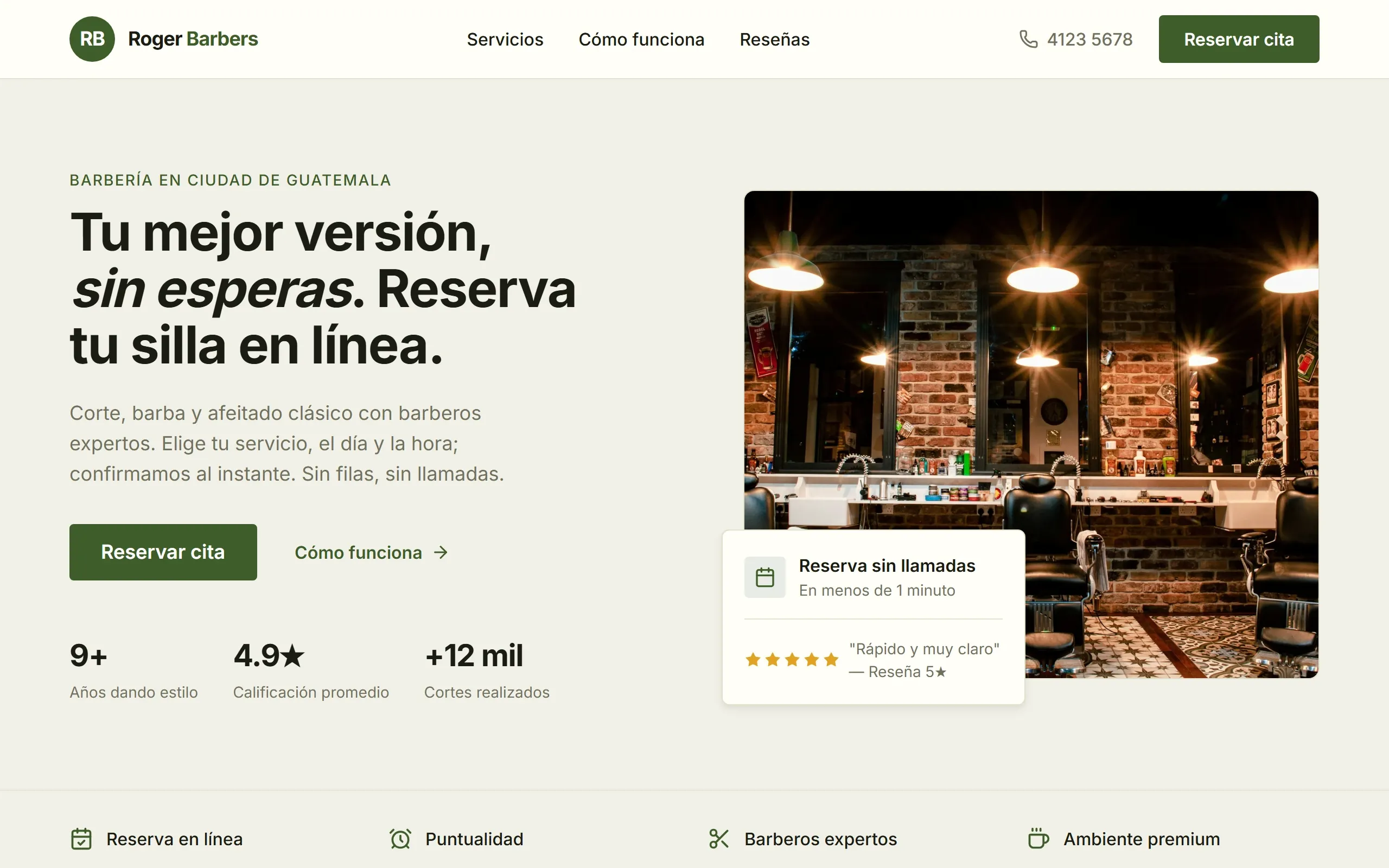
Task: Click the five gold stars rating
Action: pyautogui.click(x=792, y=660)
